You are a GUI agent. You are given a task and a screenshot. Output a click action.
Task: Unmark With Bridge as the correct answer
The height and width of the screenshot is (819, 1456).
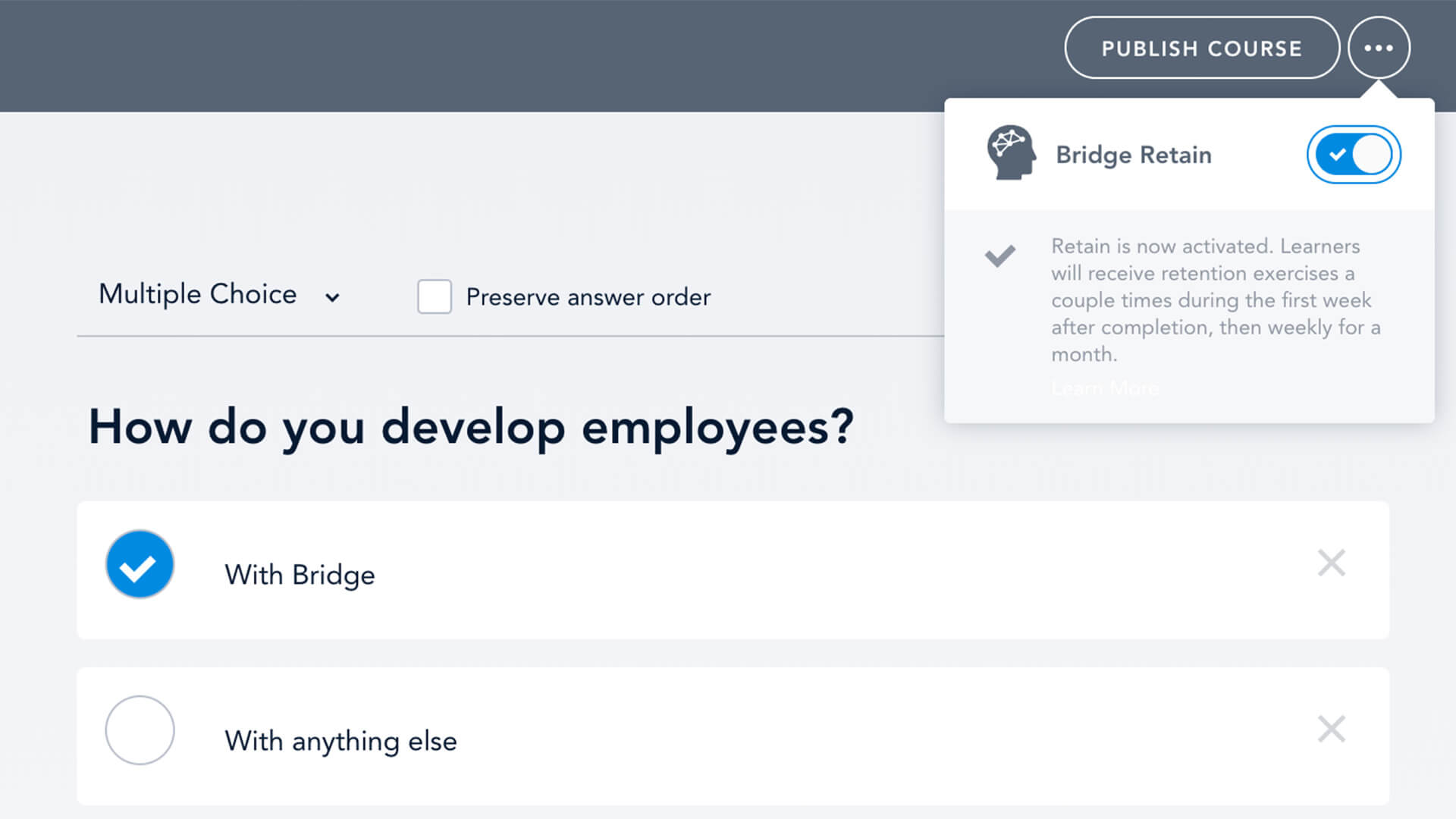coord(140,564)
